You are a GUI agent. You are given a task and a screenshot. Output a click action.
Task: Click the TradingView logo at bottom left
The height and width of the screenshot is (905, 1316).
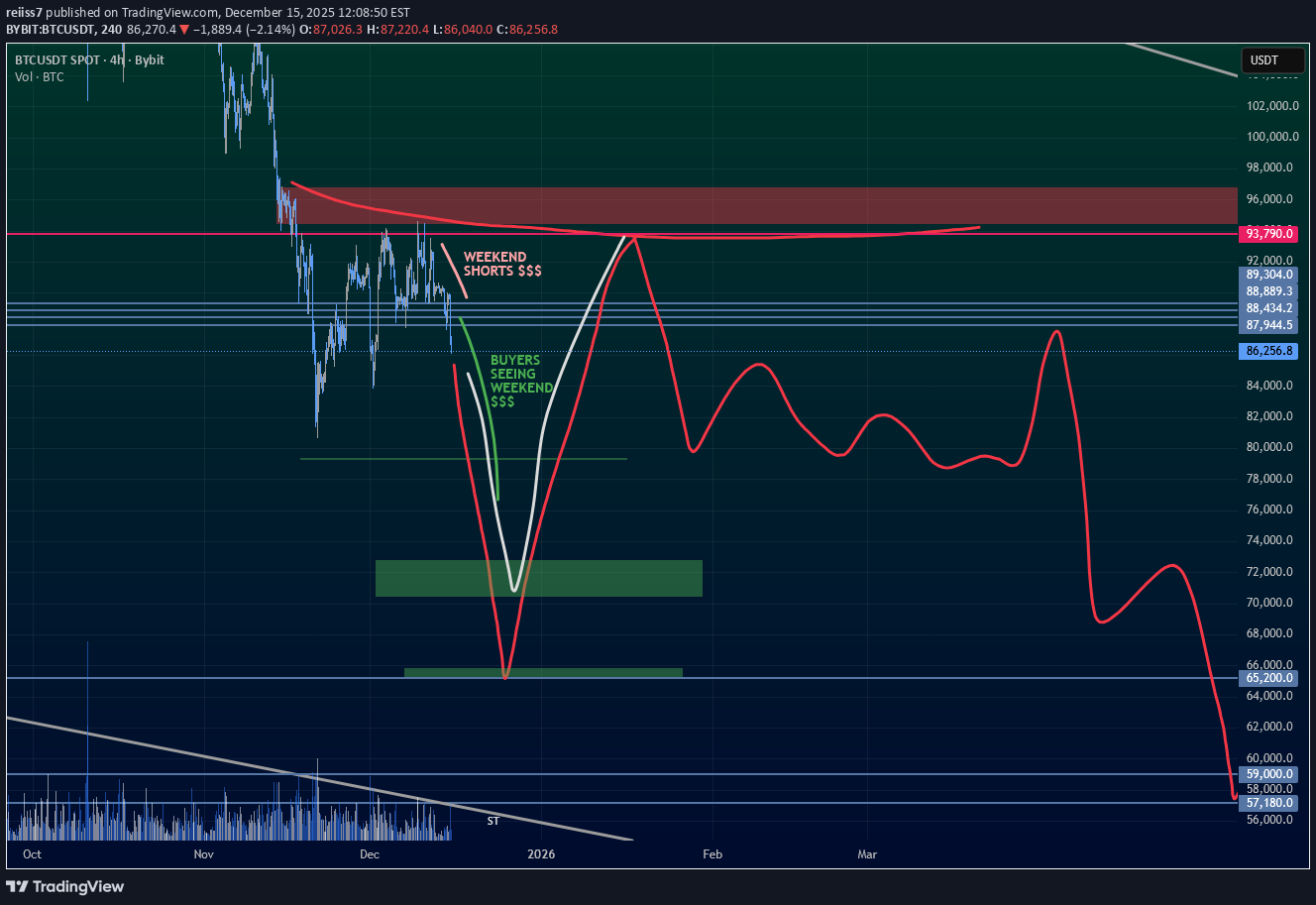(x=65, y=886)
